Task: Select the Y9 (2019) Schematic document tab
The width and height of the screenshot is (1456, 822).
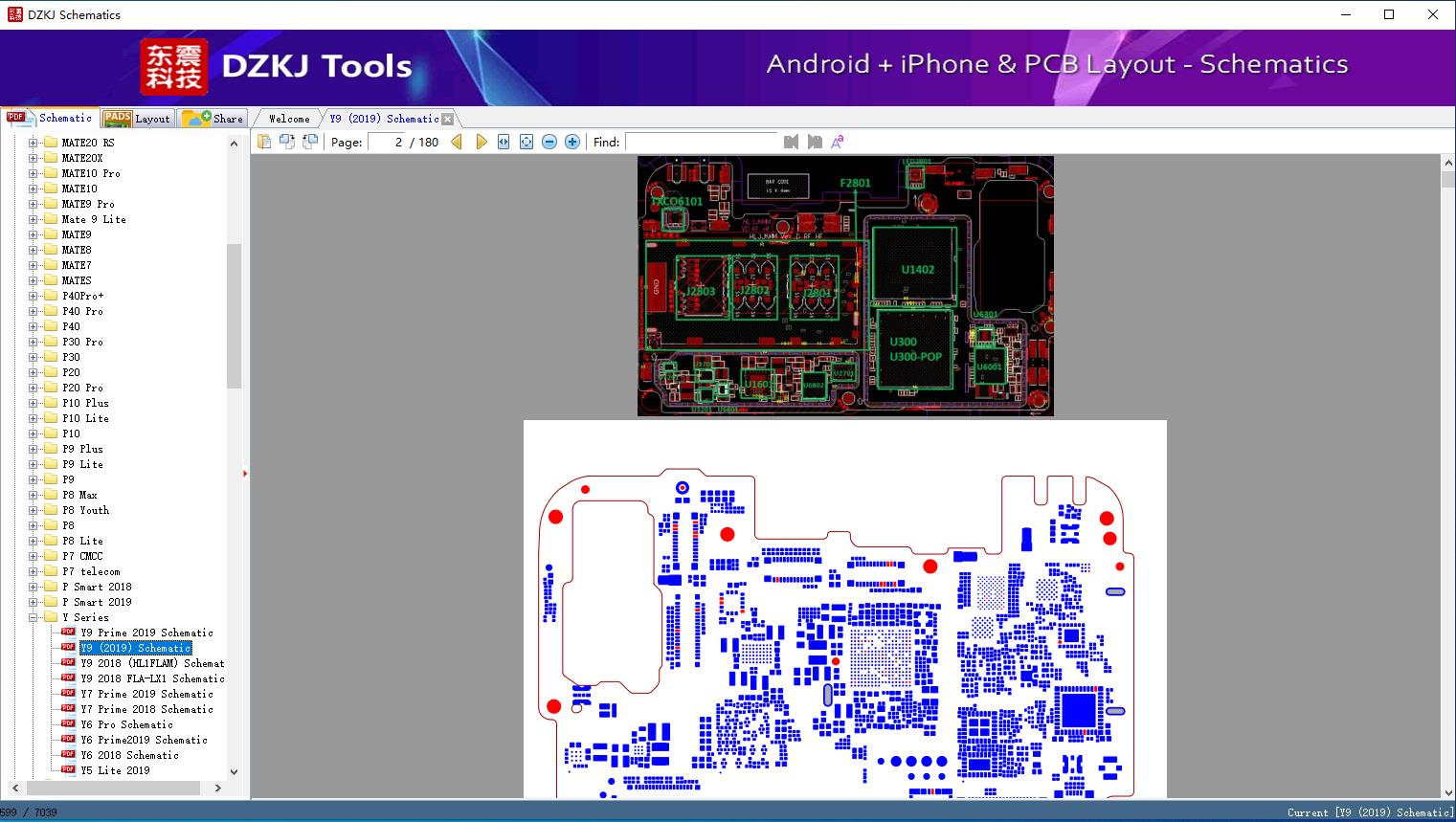Action: 385,119
